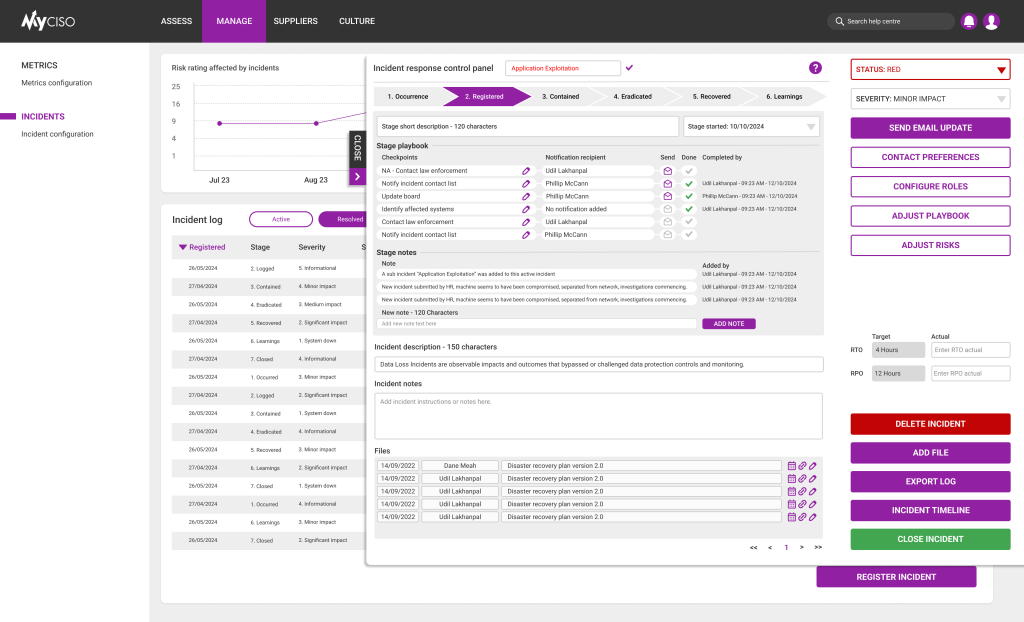Edit the 'Update board' checkpoint with the pencil icon
Image resolution: width=1024 pixels, height=622 pixels.
point(527,195)
